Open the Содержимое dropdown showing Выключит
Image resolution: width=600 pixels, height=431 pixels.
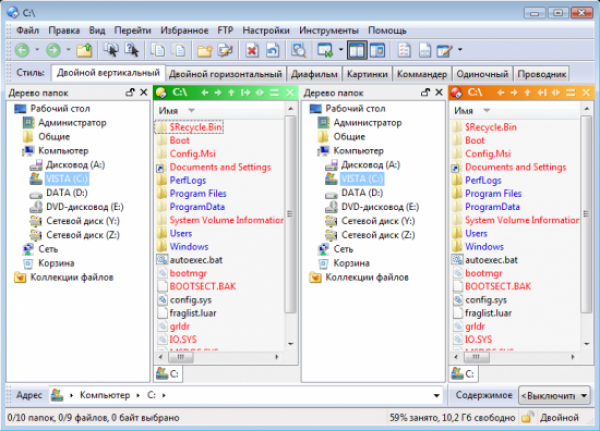[550, 395]
